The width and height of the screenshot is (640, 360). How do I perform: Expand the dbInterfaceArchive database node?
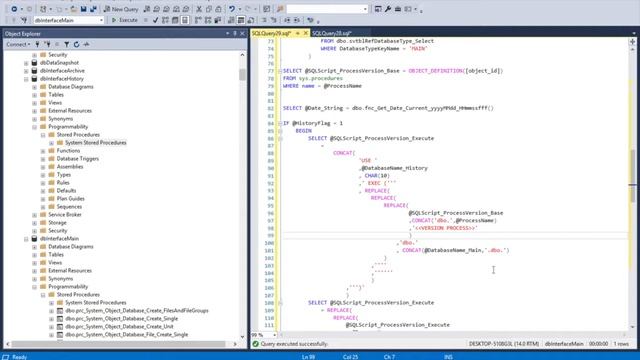coord(26,71)
